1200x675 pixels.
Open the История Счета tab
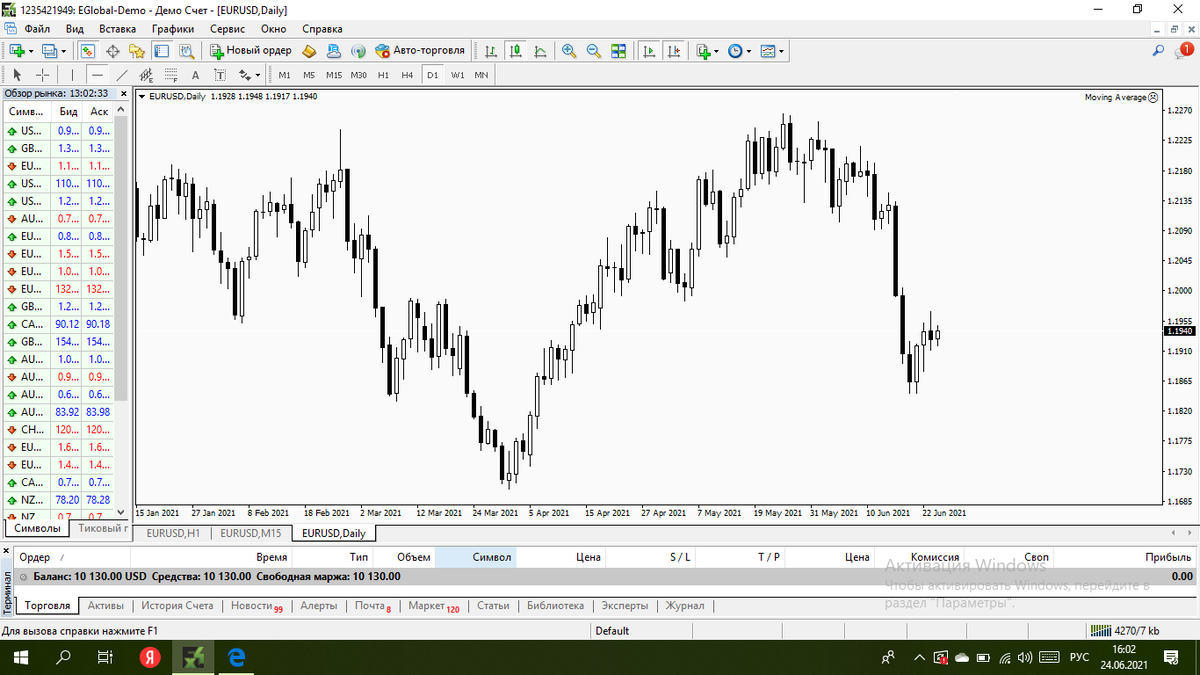(x=177, y=606)
